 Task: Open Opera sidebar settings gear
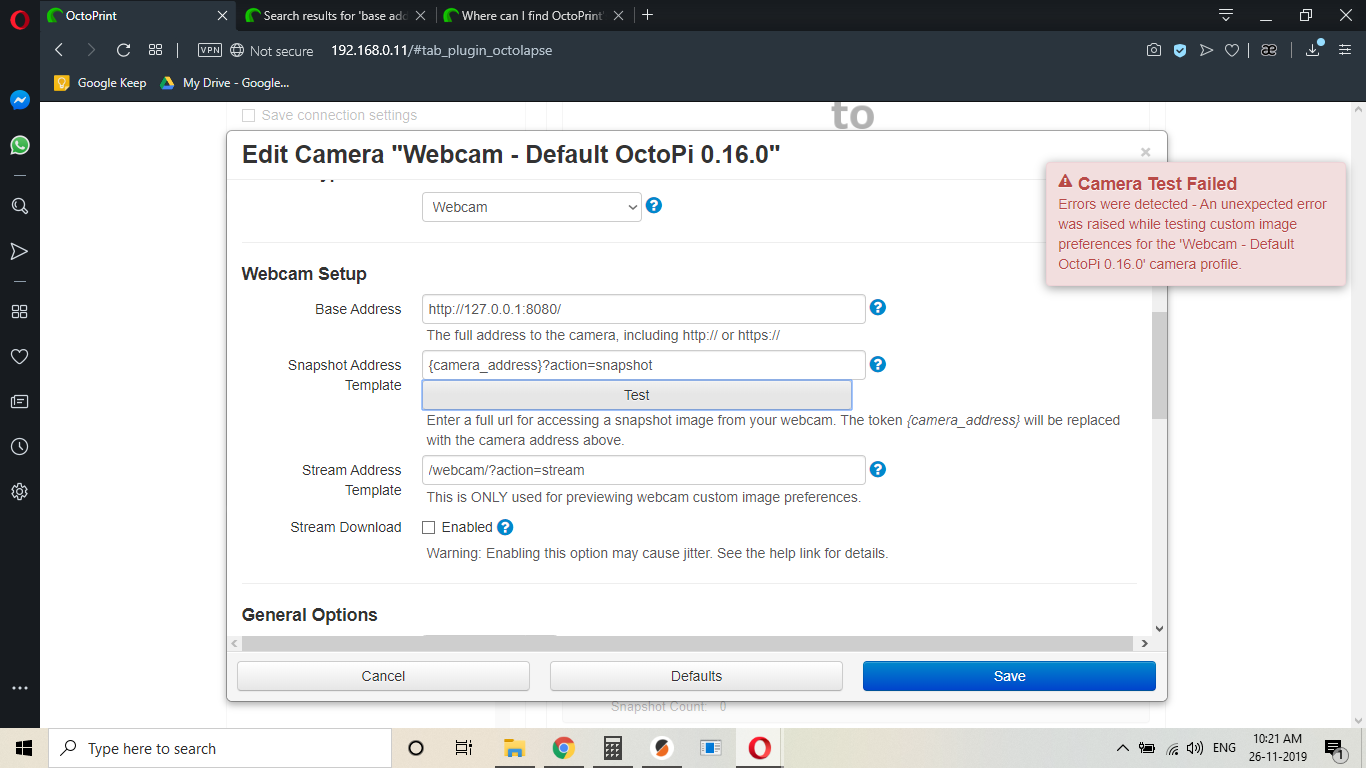19,492
